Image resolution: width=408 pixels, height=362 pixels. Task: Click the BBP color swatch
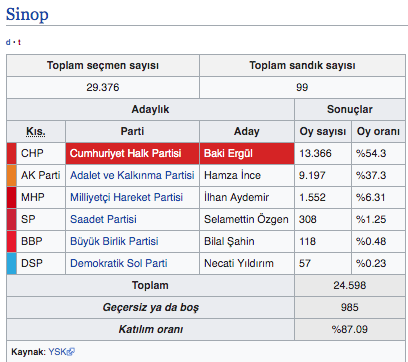[x=12, y=241]
